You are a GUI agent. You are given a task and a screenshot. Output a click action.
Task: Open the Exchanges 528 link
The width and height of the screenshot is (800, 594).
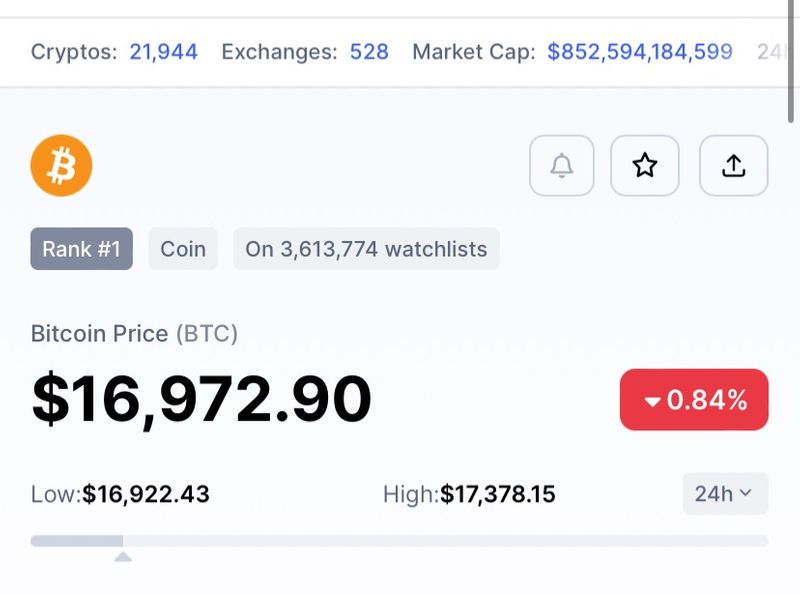368,52
